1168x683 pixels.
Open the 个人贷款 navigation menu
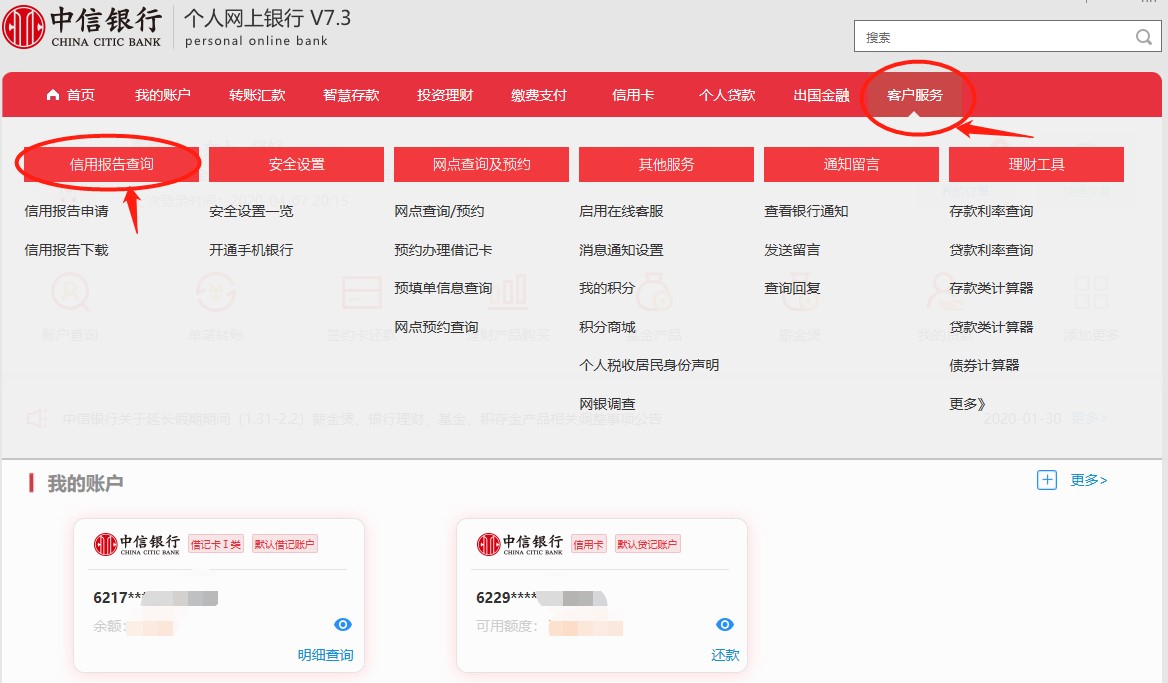click(727, 95)
